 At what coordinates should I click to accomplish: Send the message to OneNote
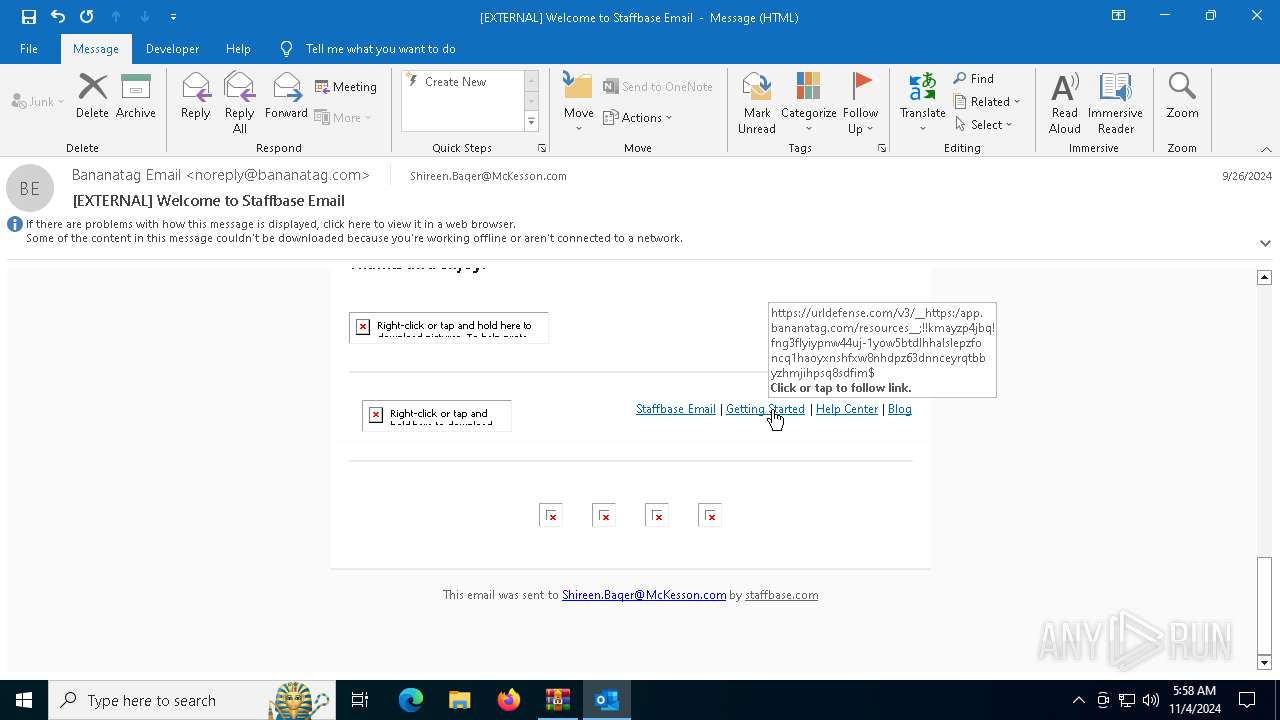click(x=658, y=87)
